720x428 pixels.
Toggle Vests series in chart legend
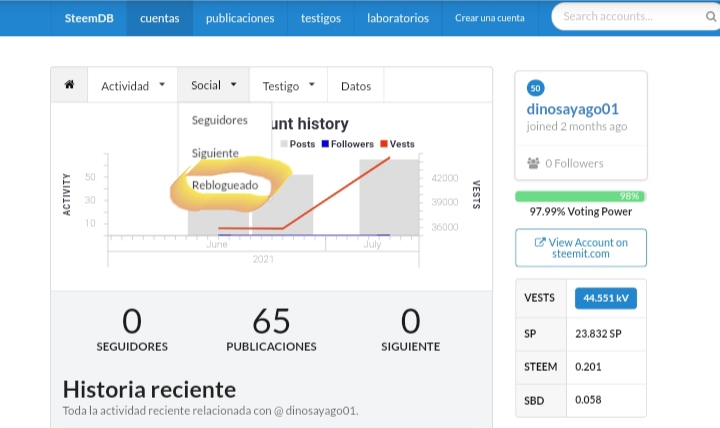tap(398, 144)
